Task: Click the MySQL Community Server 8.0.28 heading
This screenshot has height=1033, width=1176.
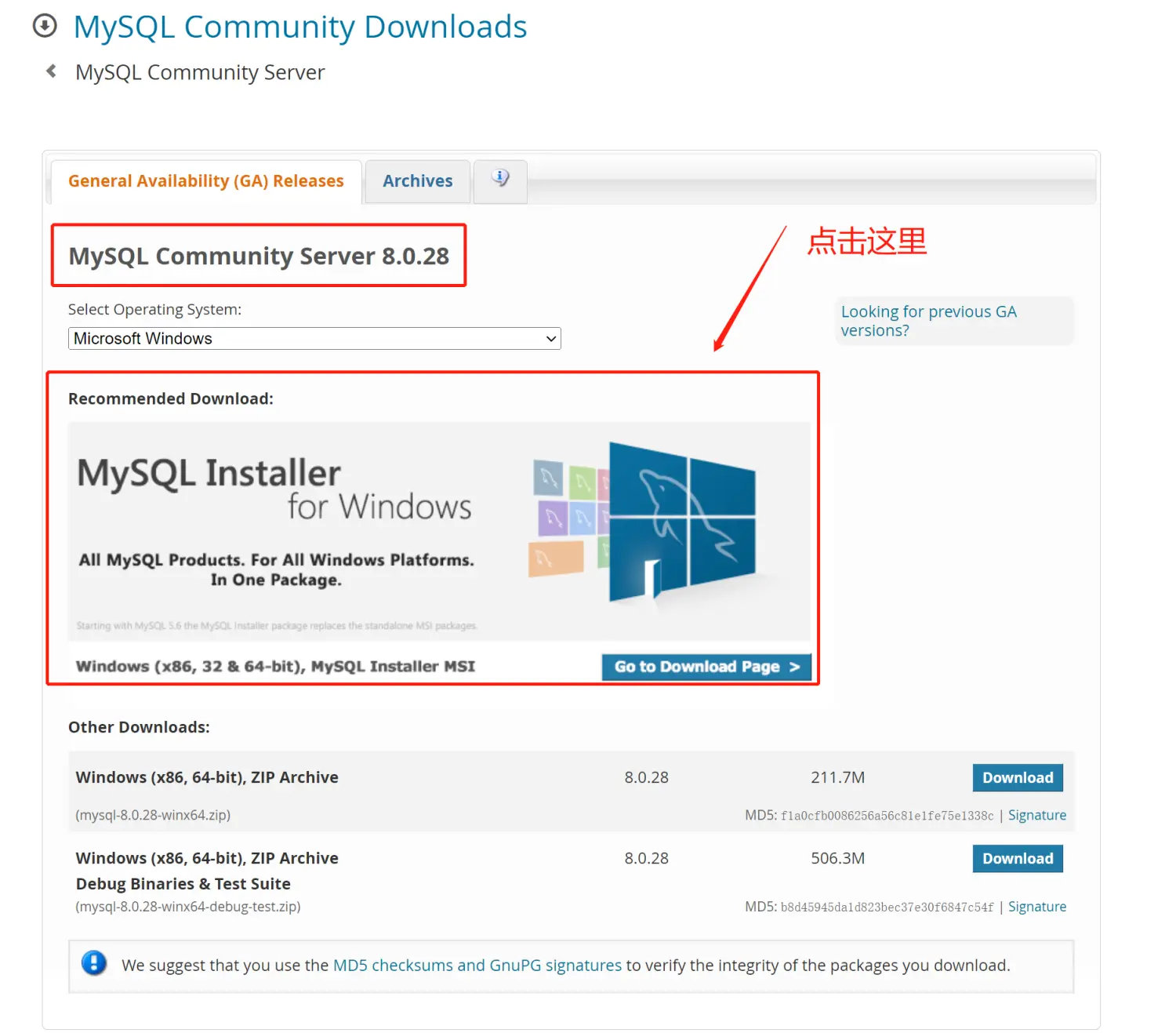Action: point(259,256)
